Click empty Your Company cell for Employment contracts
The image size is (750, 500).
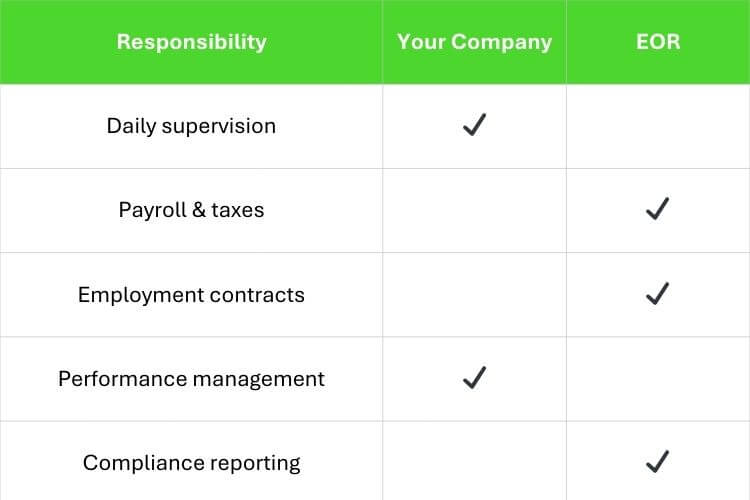(474, 294)
